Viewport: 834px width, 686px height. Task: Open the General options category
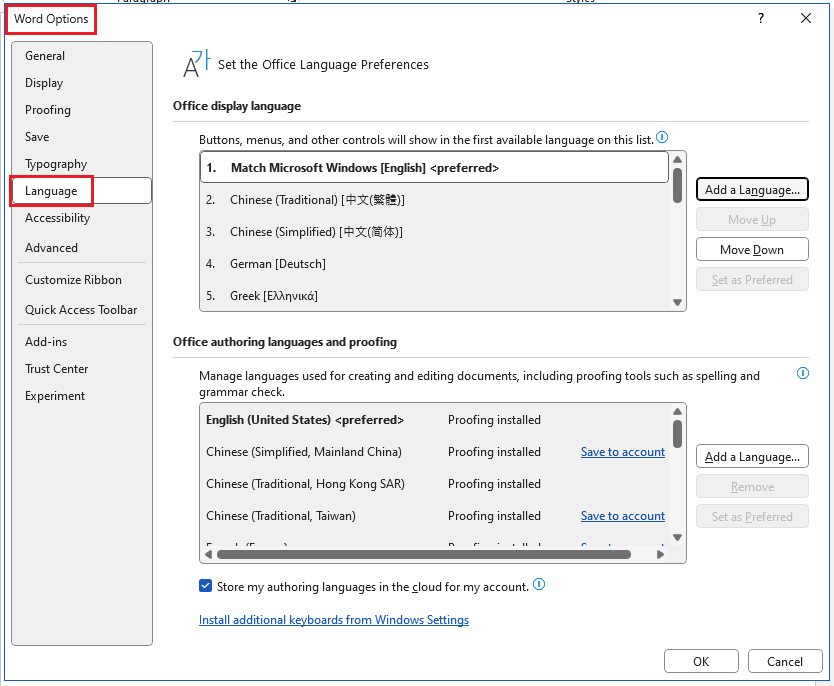tap(81, 56)
